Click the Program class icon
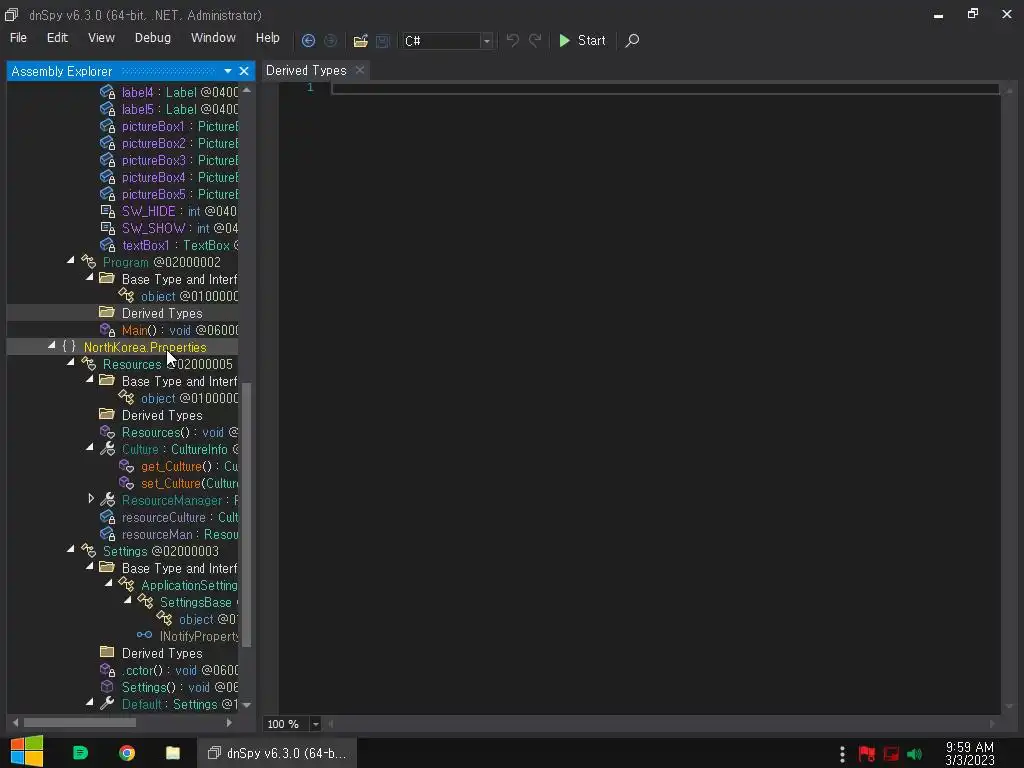The height and width of the screenshot is (768, 1024). pyautogui.click(x=88, y=262)
